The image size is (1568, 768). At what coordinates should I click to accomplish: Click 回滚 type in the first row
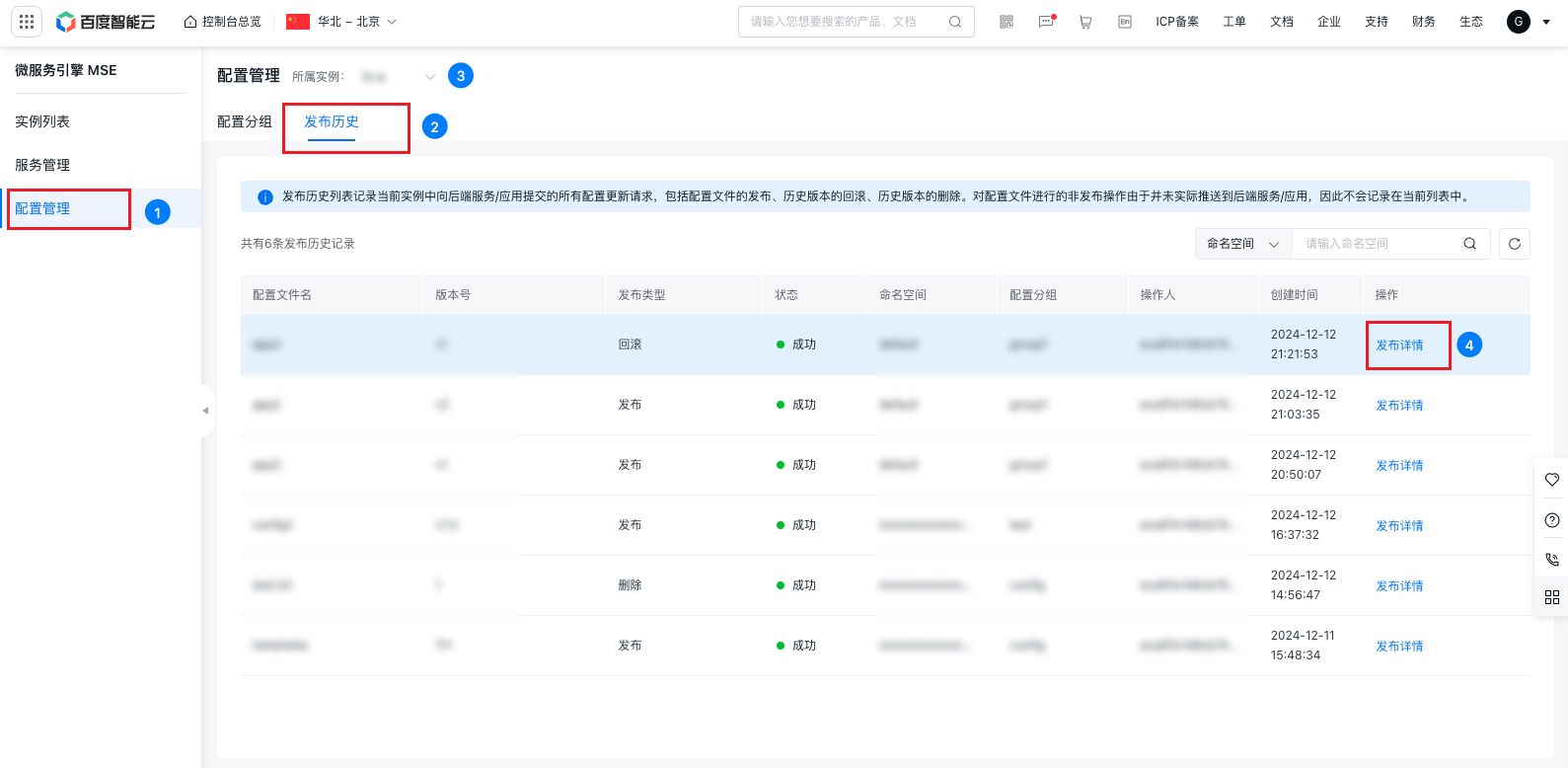coord(631,345)
